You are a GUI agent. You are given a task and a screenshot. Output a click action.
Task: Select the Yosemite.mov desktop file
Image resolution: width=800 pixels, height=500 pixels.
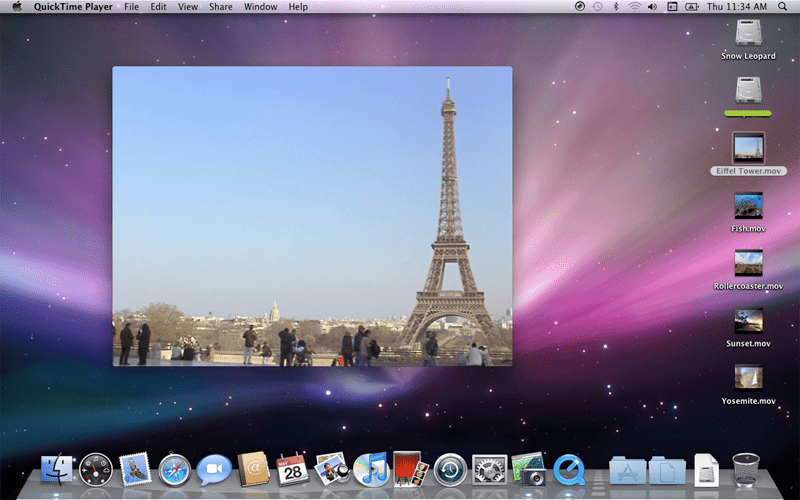coord(748,384)
